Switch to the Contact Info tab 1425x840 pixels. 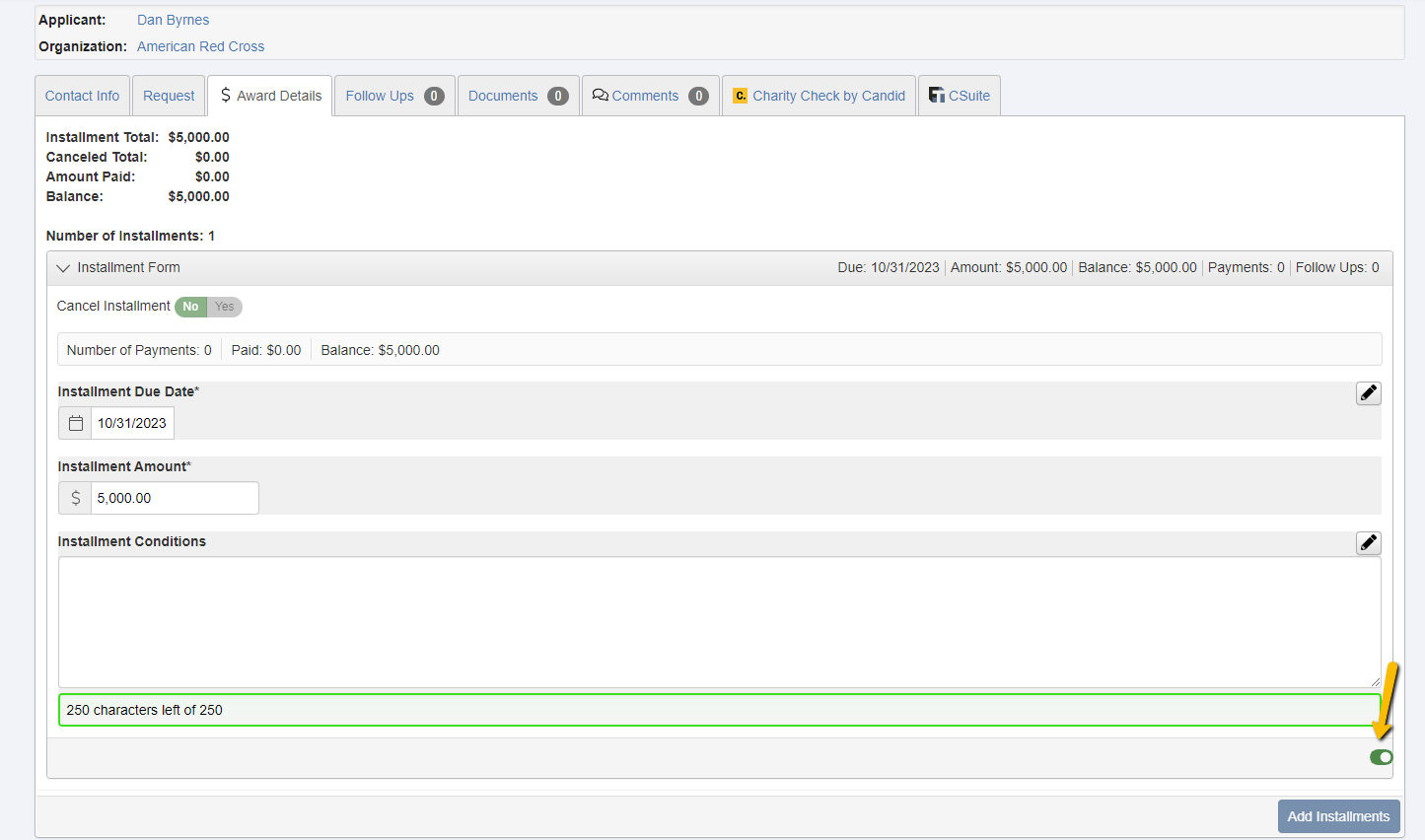[x=82, y=96]
